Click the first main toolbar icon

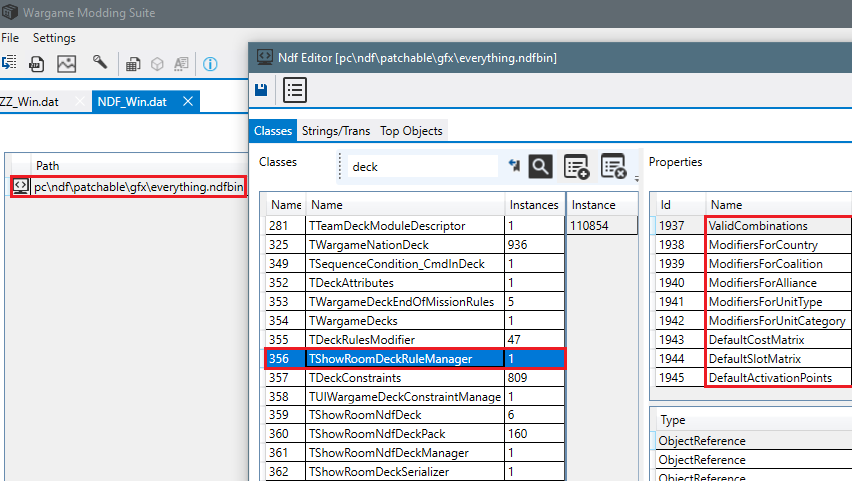coord(9,63)
